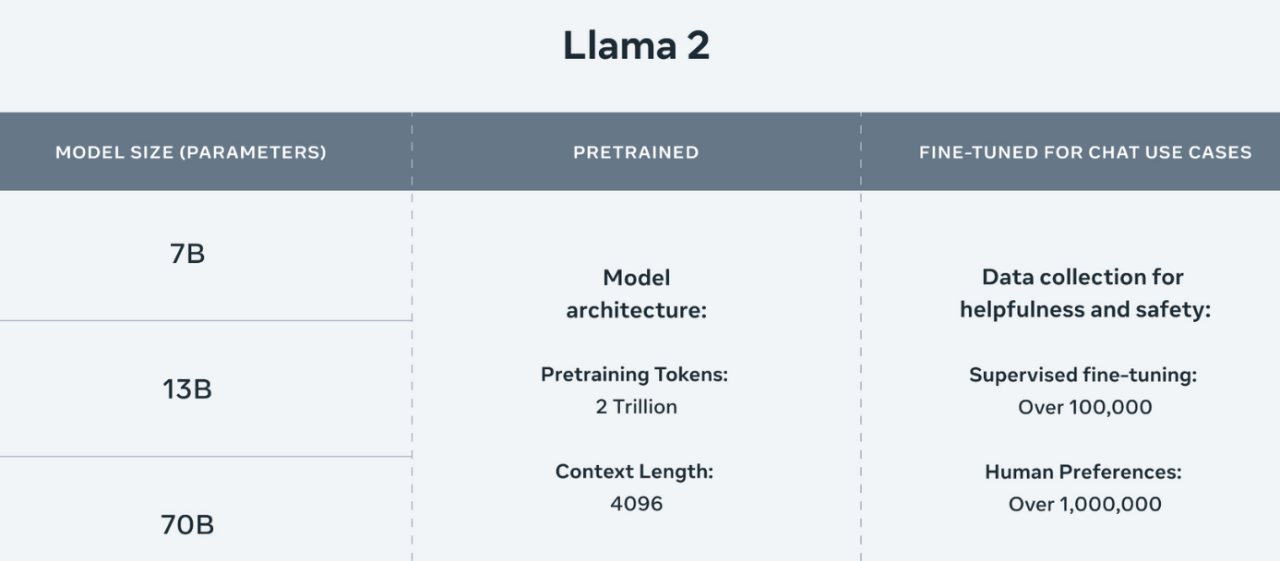Click the "Human Preferences:" label
Image resolution: width=1280 pixels, height=561 pixels.
1083,471
